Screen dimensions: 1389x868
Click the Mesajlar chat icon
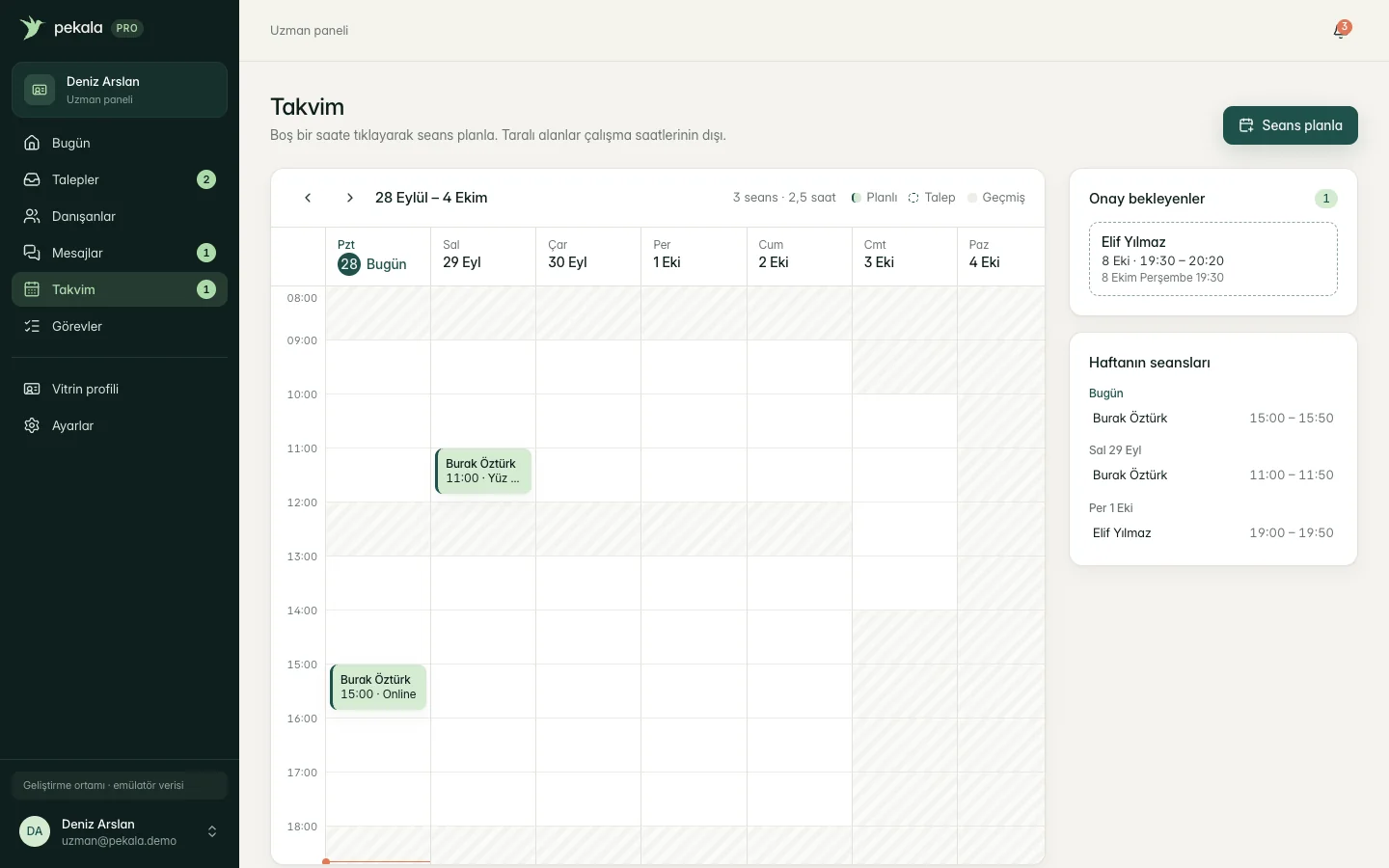pos(32,253)
